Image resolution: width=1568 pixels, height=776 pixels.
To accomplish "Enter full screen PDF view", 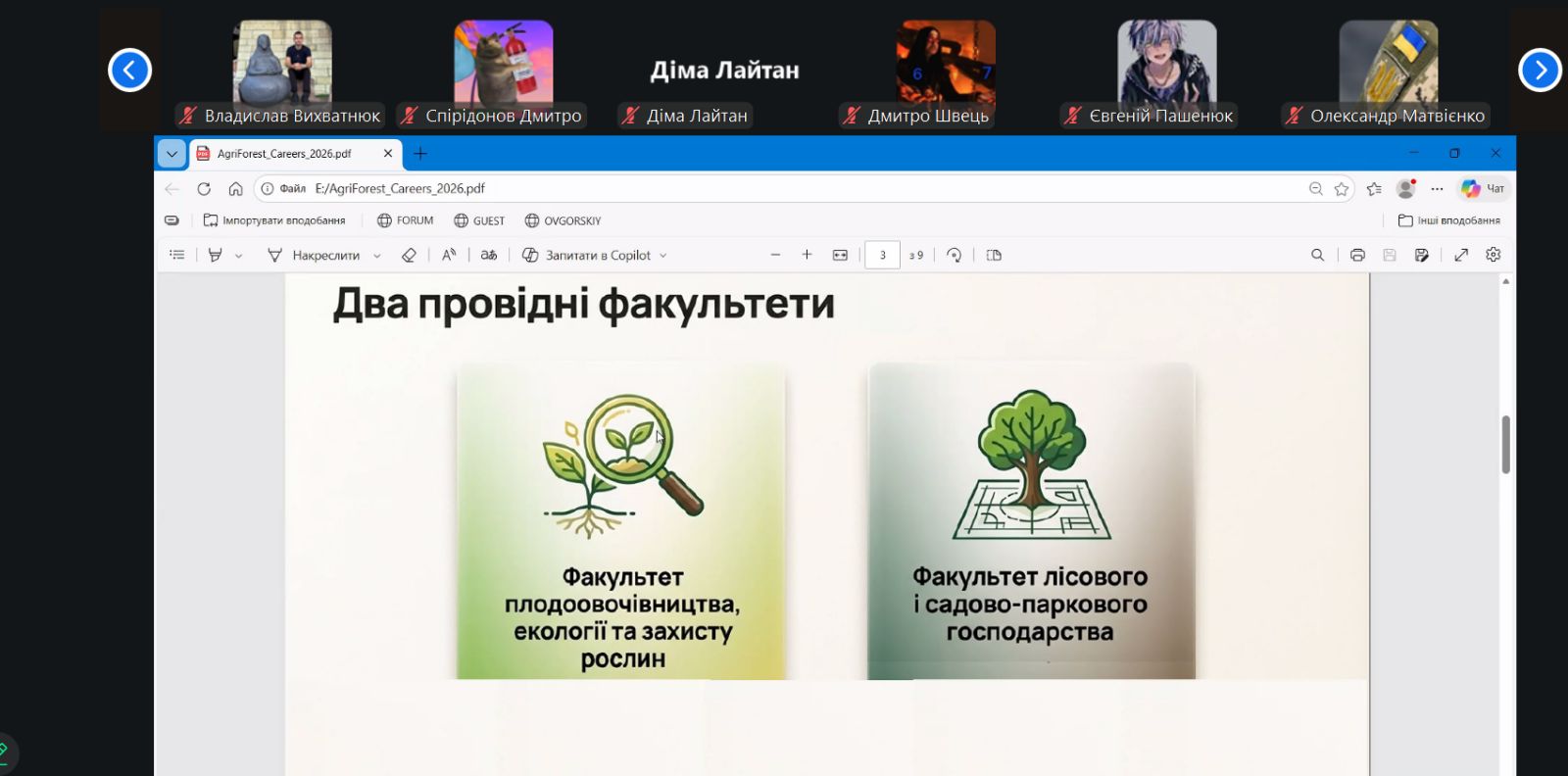I will pyautogui.click(x=1460, y=255).
